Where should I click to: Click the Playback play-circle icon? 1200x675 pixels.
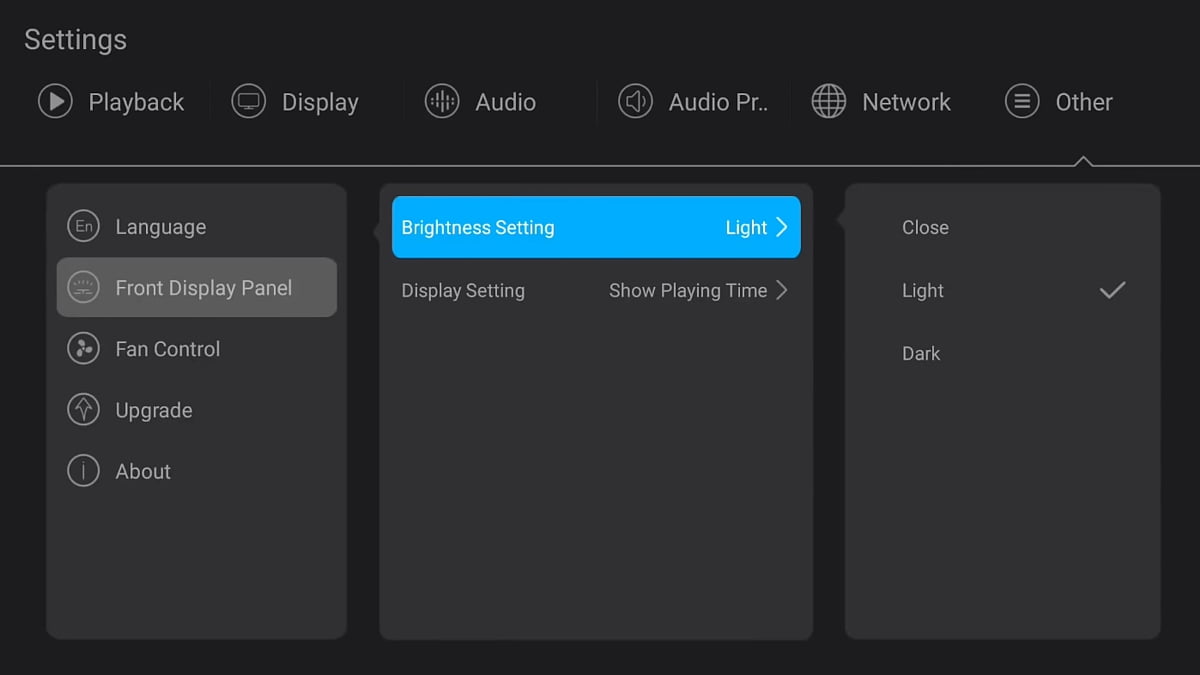(55, 101)
